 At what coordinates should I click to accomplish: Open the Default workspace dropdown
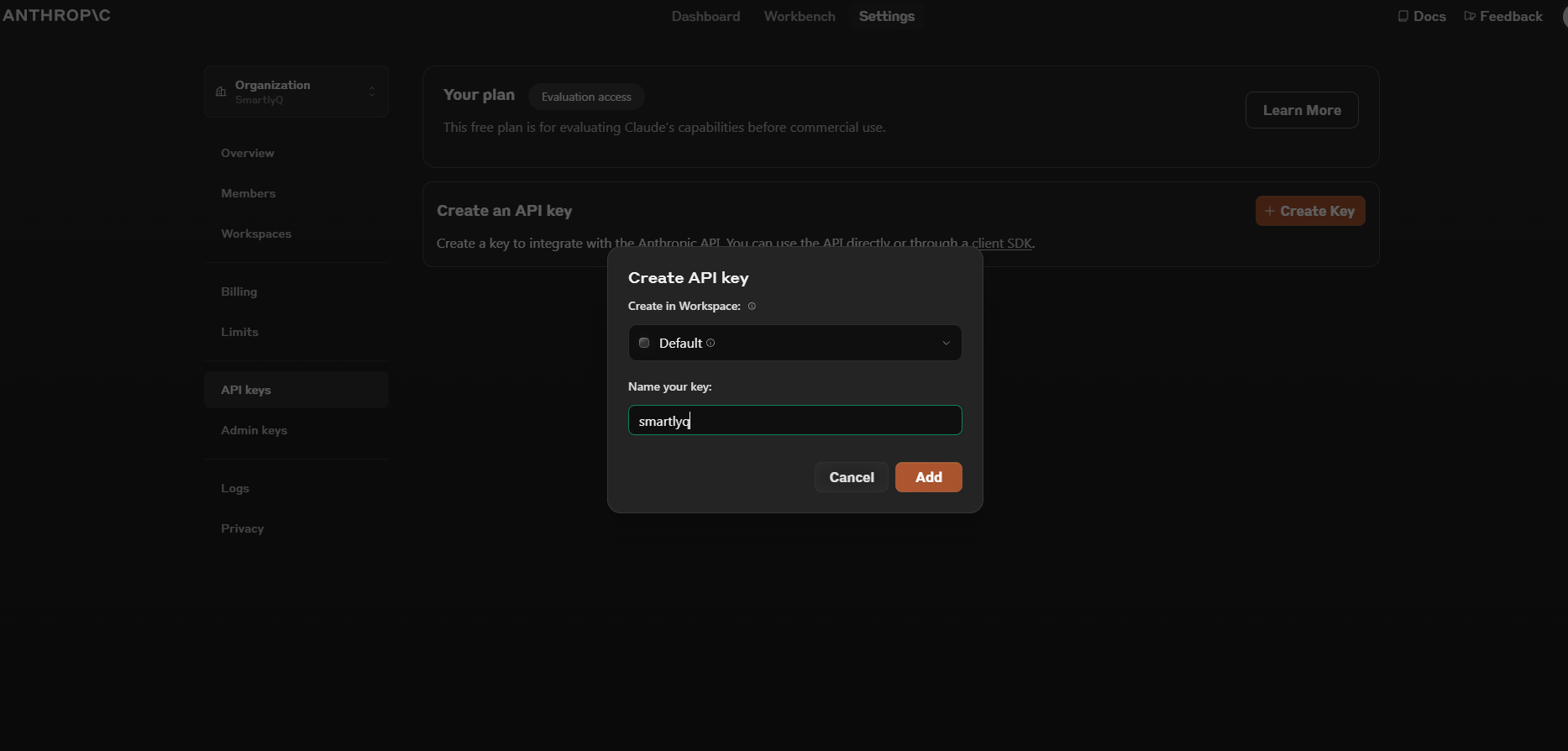[794, 343]
